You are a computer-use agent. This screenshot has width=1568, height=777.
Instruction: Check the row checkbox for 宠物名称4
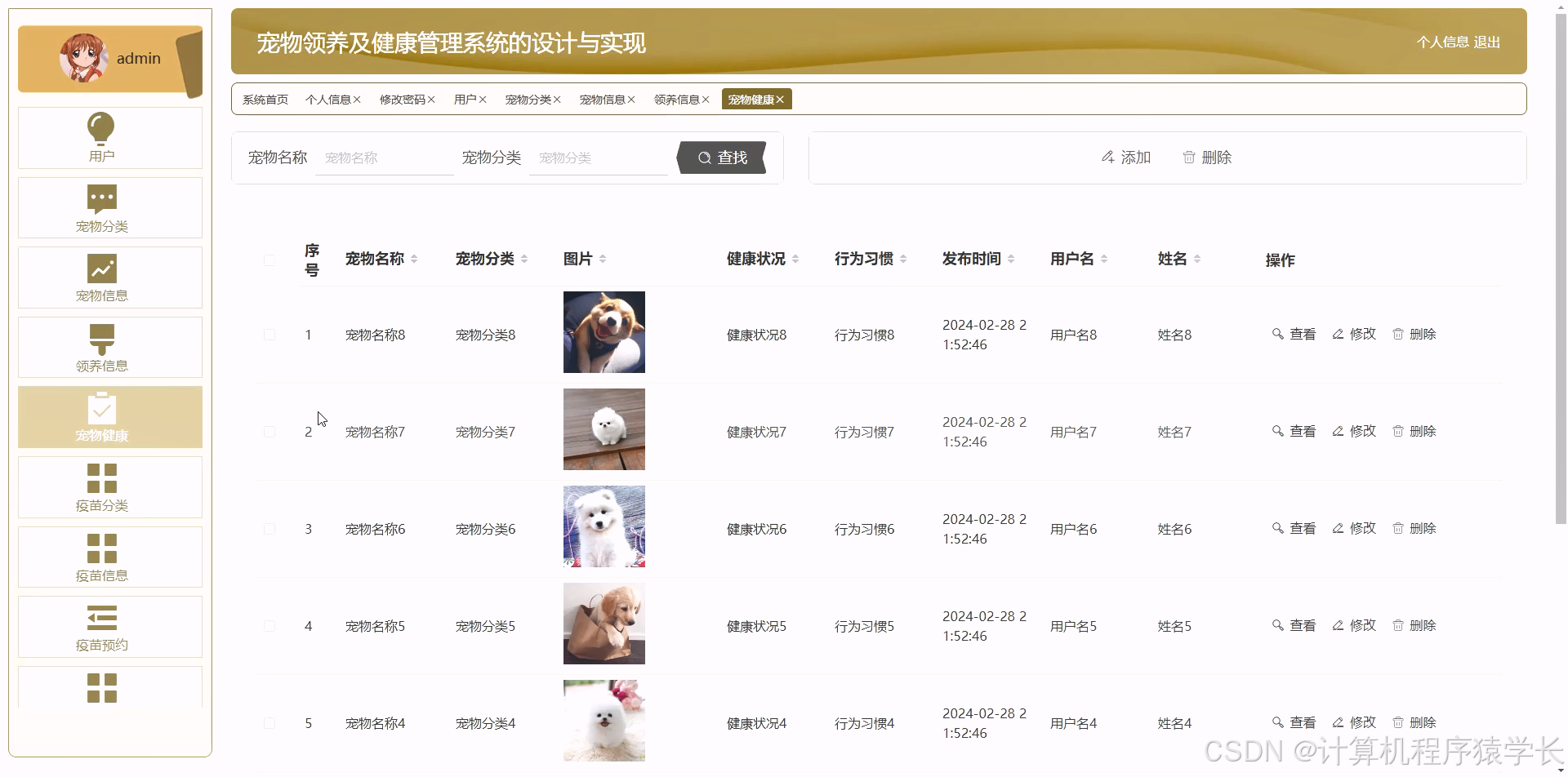click(x=269, y=723)
